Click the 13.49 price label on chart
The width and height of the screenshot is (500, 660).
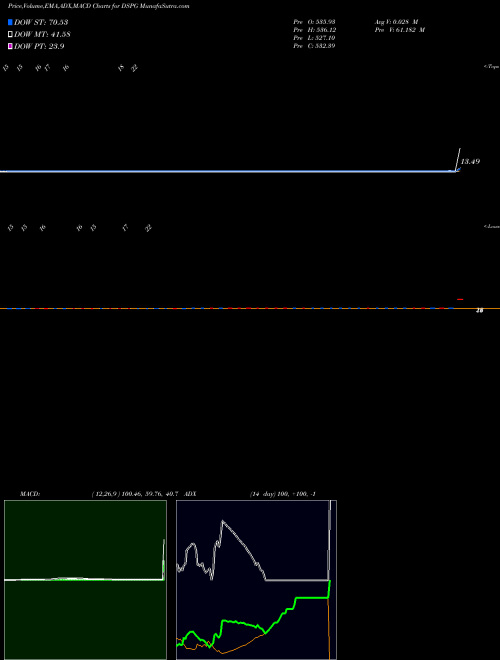(x=470, y=162)
